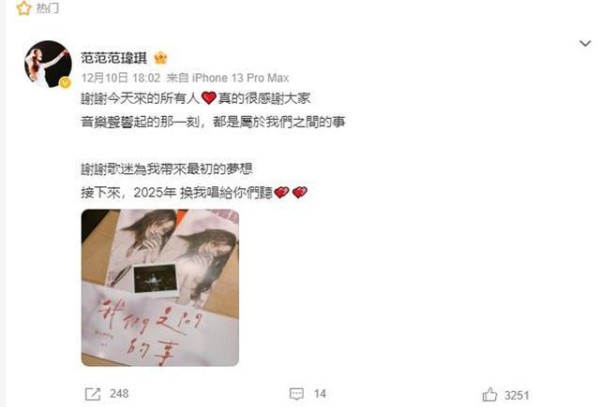
Task: Open the comments speech bubble icon
Action: 297,394
